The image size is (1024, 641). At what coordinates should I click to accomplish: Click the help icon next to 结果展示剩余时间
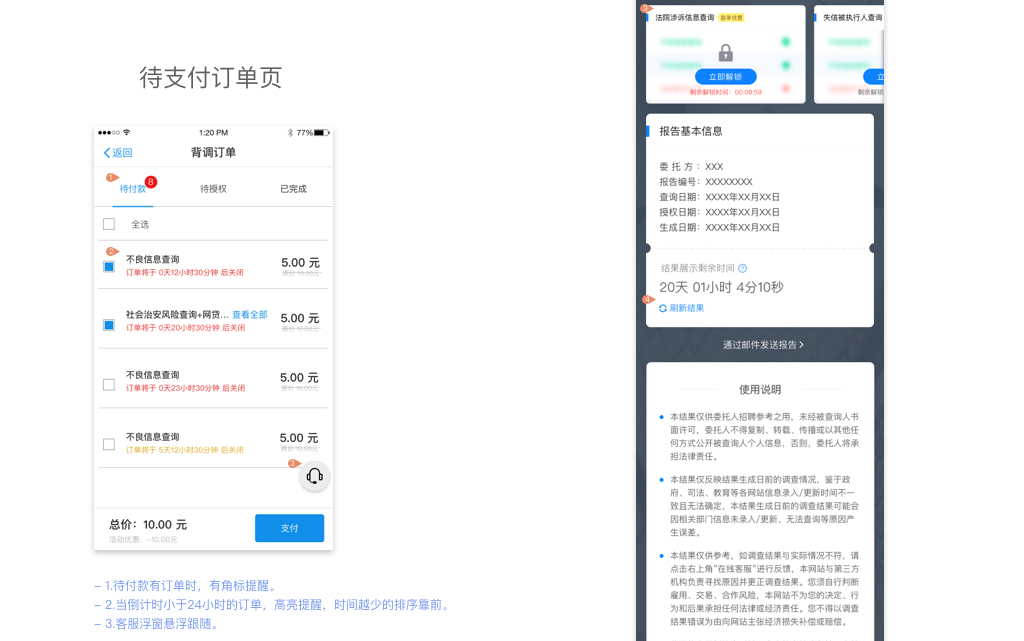point(742,268)
